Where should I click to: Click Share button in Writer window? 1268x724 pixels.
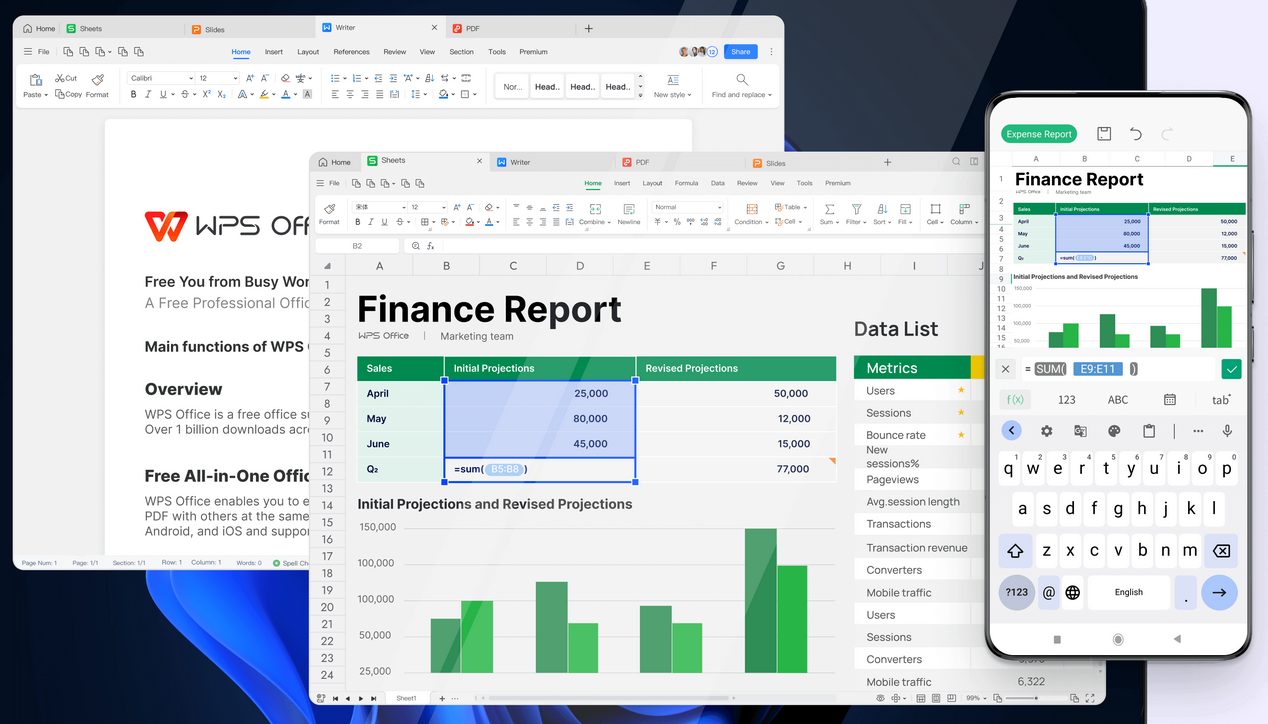pyautogui.click(x=740, y=52)
